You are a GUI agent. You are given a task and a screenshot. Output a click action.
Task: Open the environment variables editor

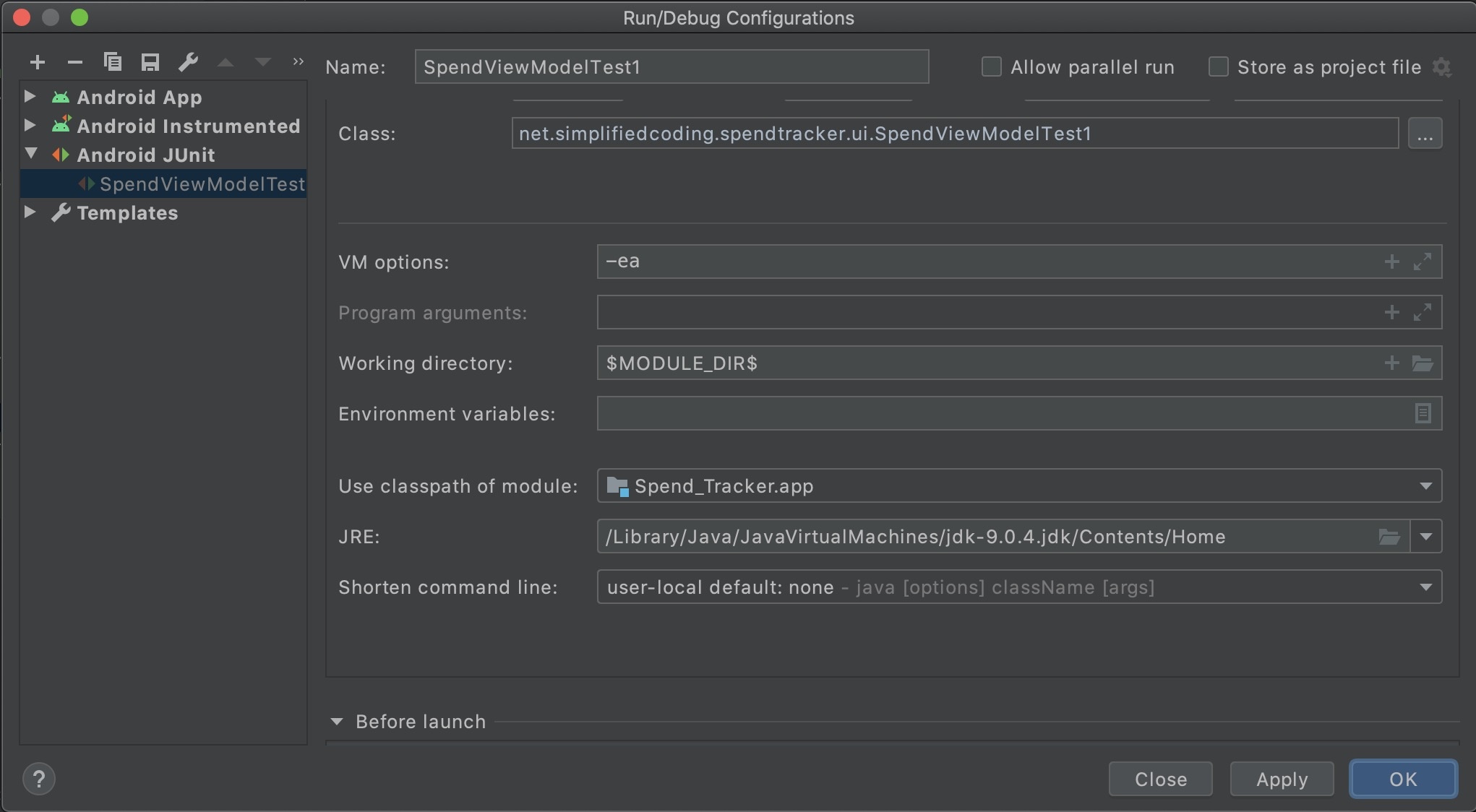(1423, 413)
